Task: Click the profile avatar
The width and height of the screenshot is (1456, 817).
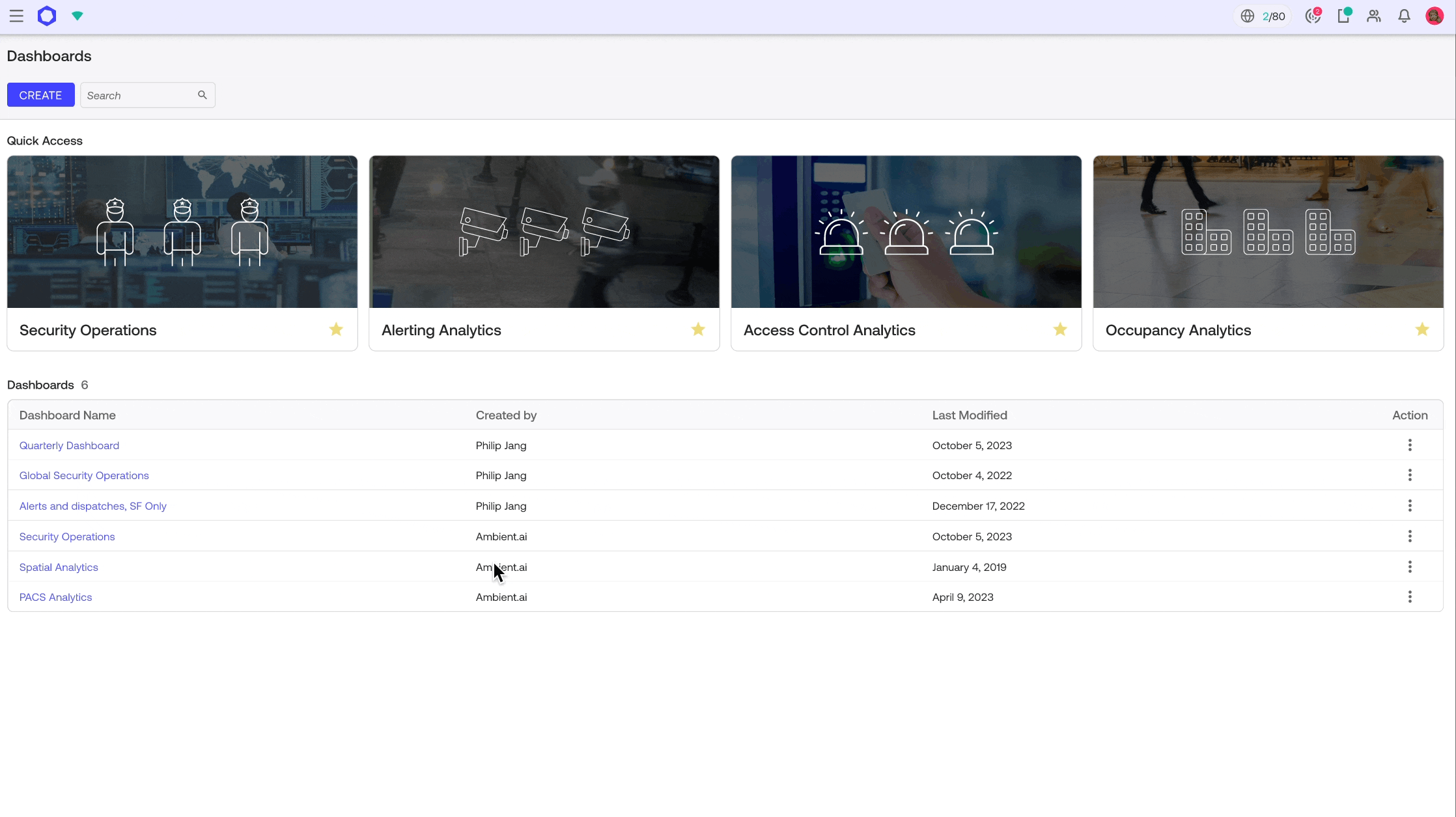Action: click(1435, 16)
